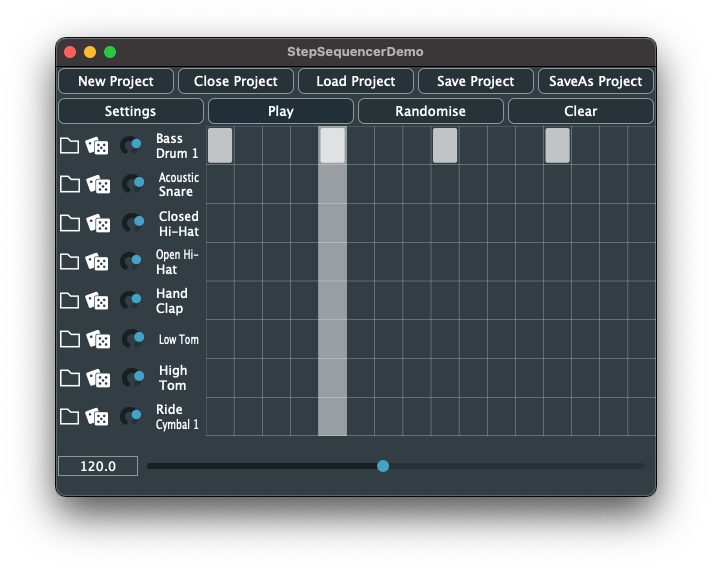
Task: Click the Acoustic Snare label
Action: tap(179, 184)
